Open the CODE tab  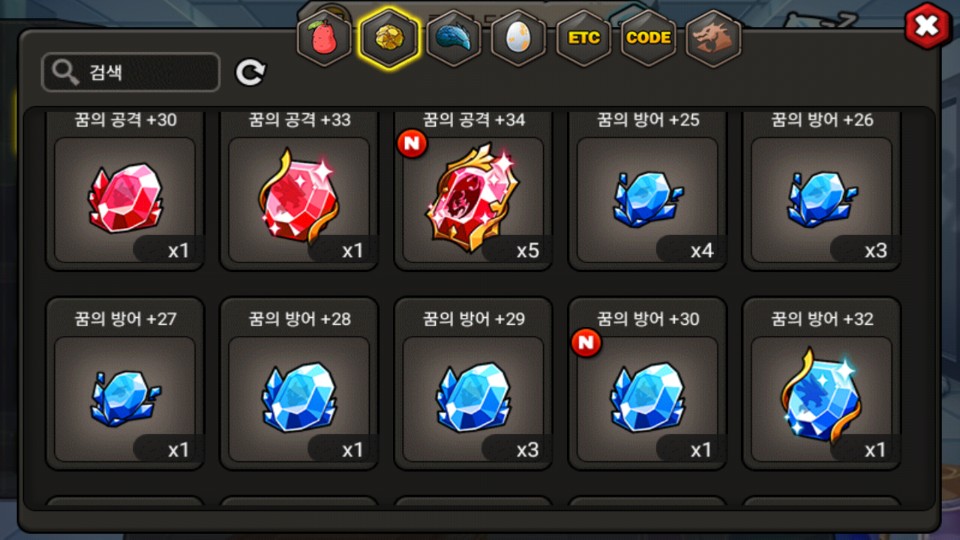(x=648, y=38)
